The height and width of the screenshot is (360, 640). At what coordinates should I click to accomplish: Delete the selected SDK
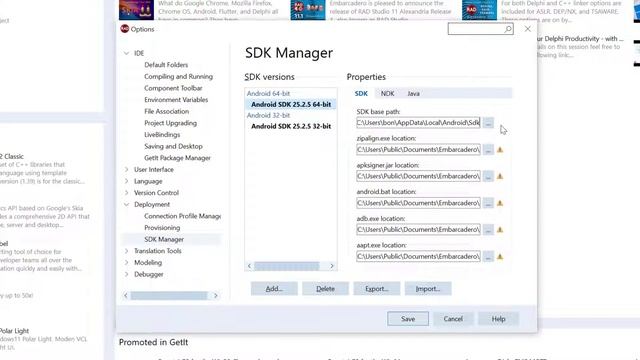[x=325, y=289]
